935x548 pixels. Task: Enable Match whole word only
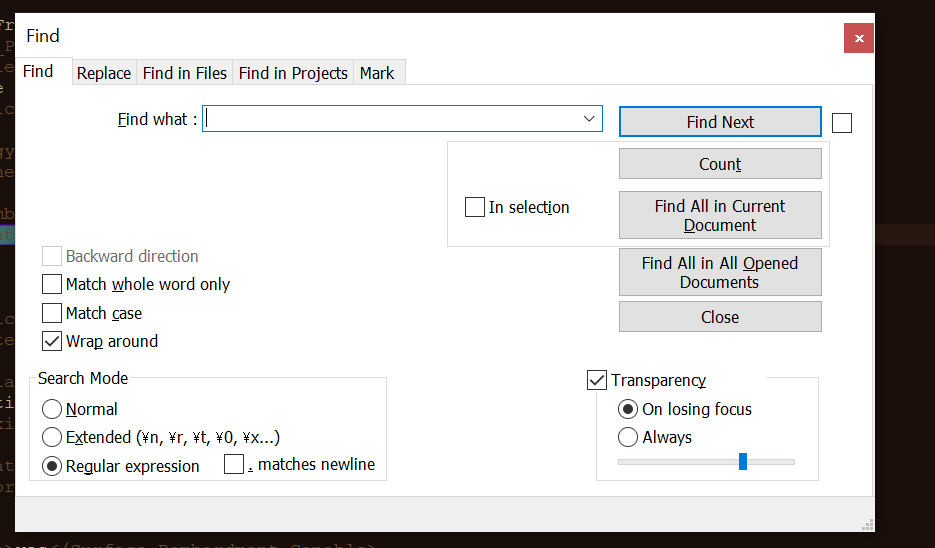pos(52,285)
